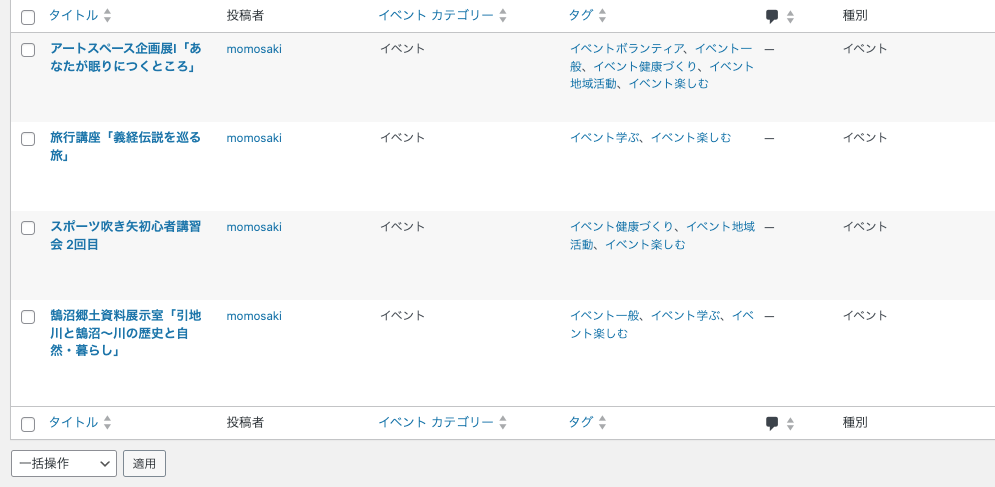The height and width of the screenshot is (487, 995).
Task: Check the select-all checkbox in the header row
Action: click(28, 17)
